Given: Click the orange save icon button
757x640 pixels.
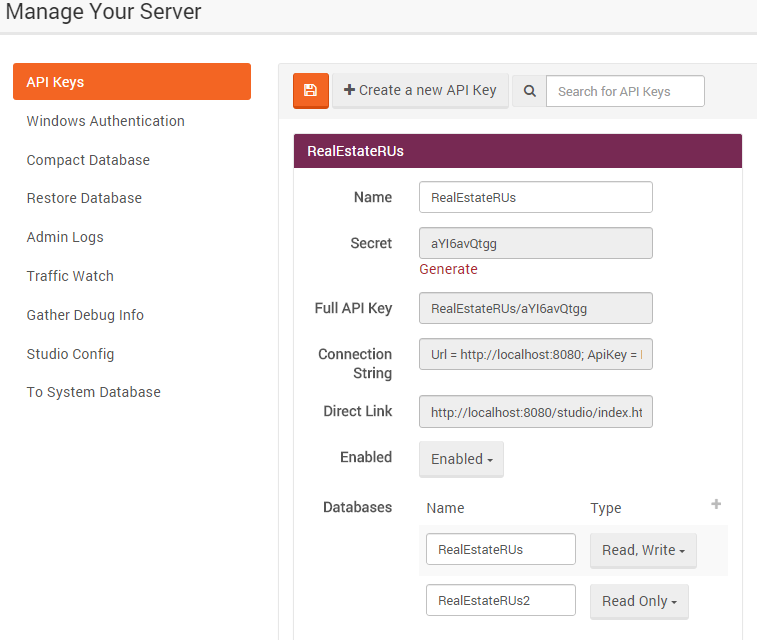Looking at the screenshot, I should [310, 91].
